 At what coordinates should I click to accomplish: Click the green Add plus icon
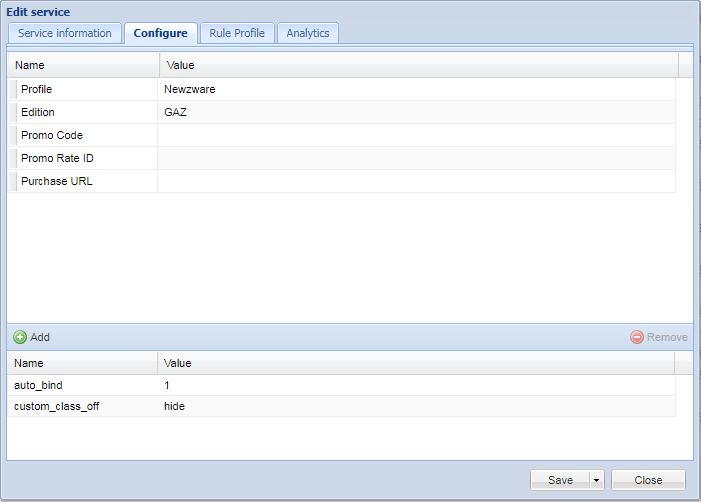coord(20,338)
